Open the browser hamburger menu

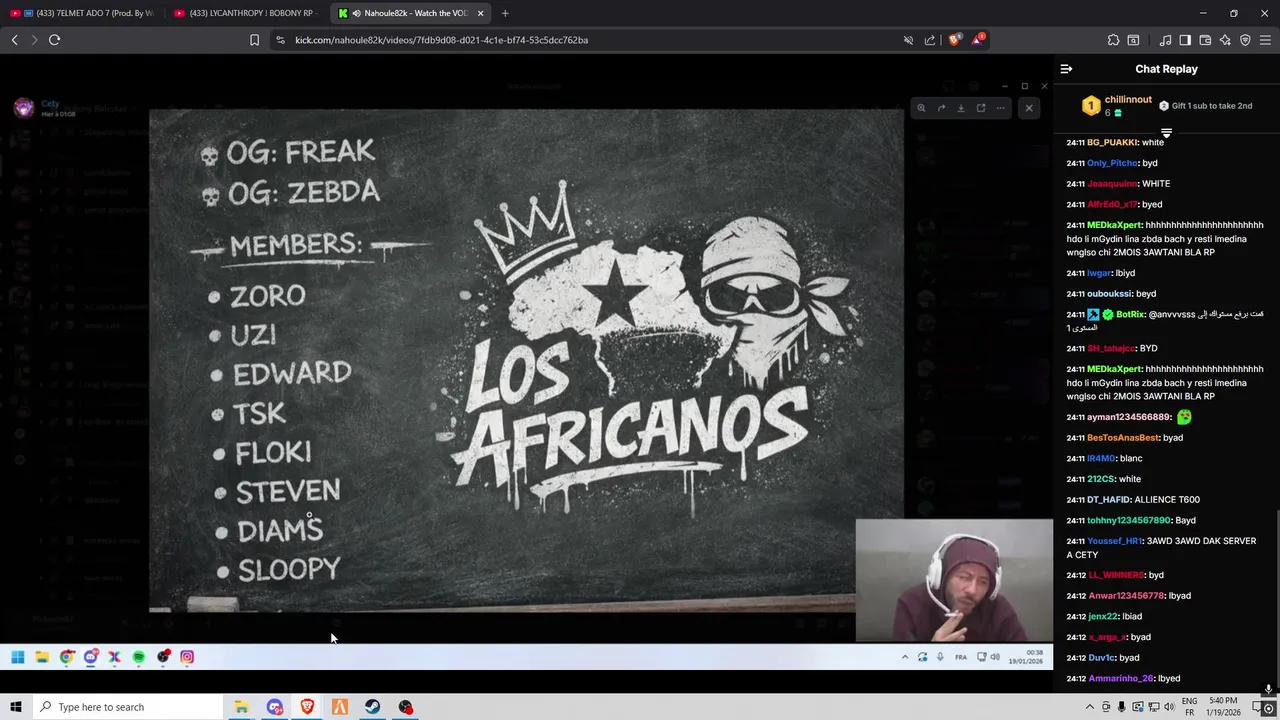1265,40
